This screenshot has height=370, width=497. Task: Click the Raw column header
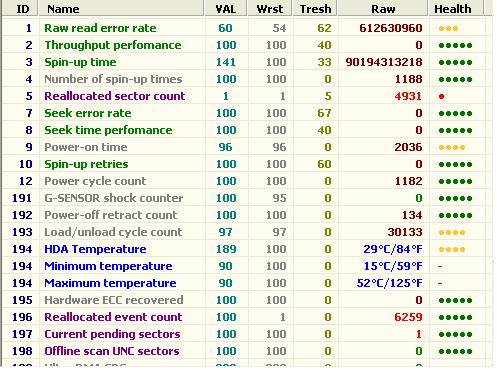[x=383, y=9]
